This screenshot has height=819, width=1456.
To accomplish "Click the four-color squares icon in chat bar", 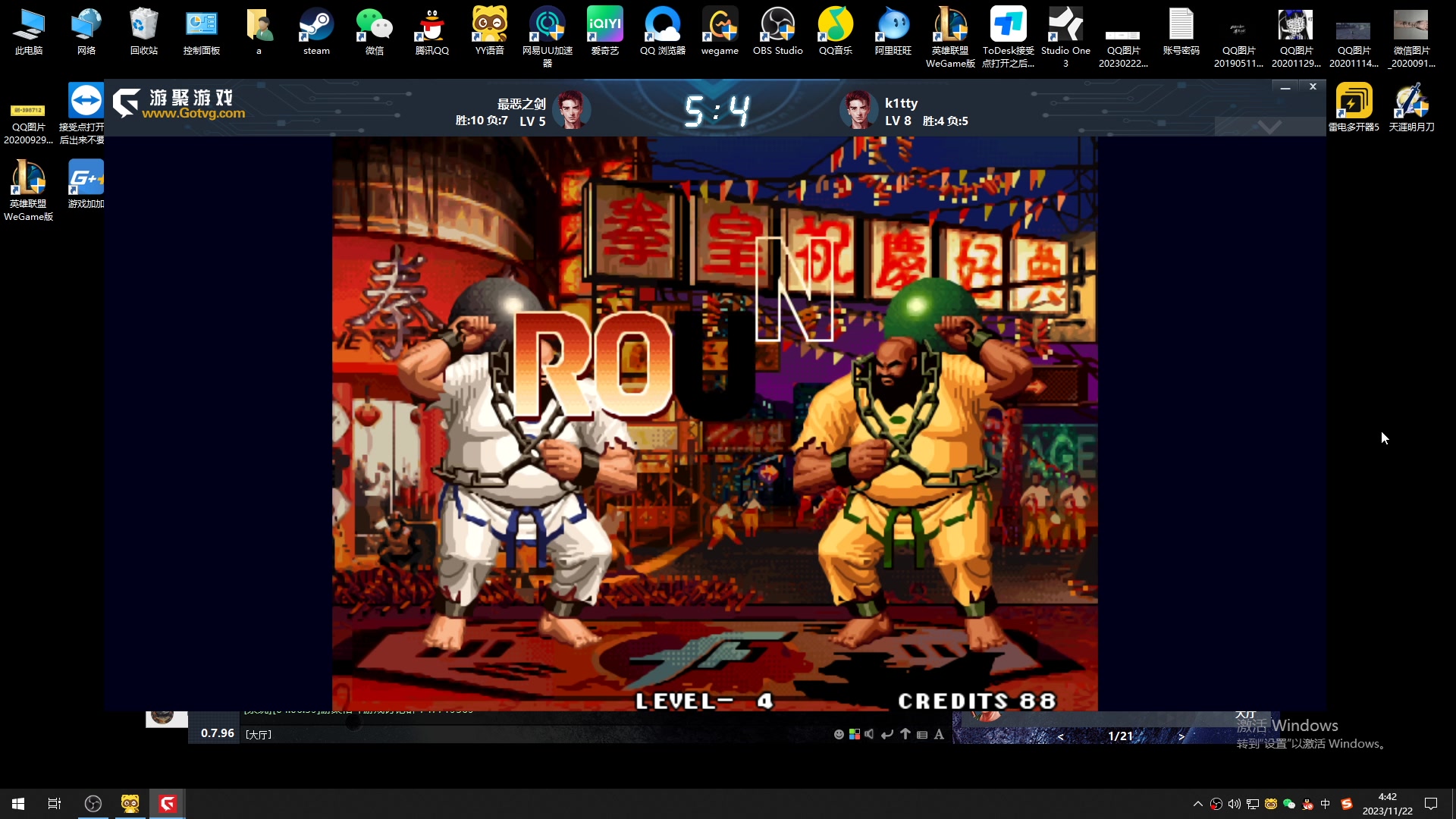I will click(x=855, y=734).
